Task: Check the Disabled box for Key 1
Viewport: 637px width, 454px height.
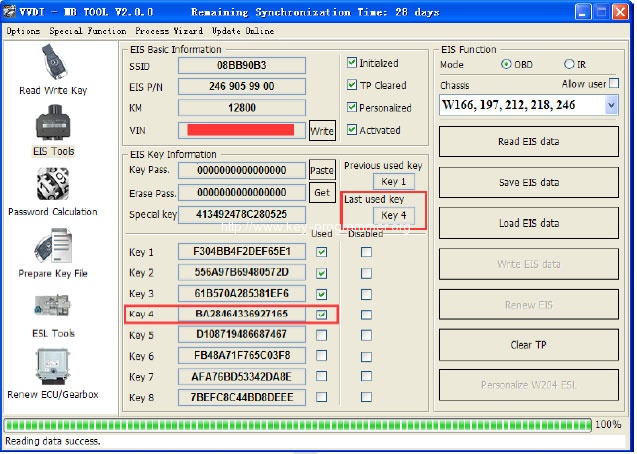Action: tap(366, 252)
